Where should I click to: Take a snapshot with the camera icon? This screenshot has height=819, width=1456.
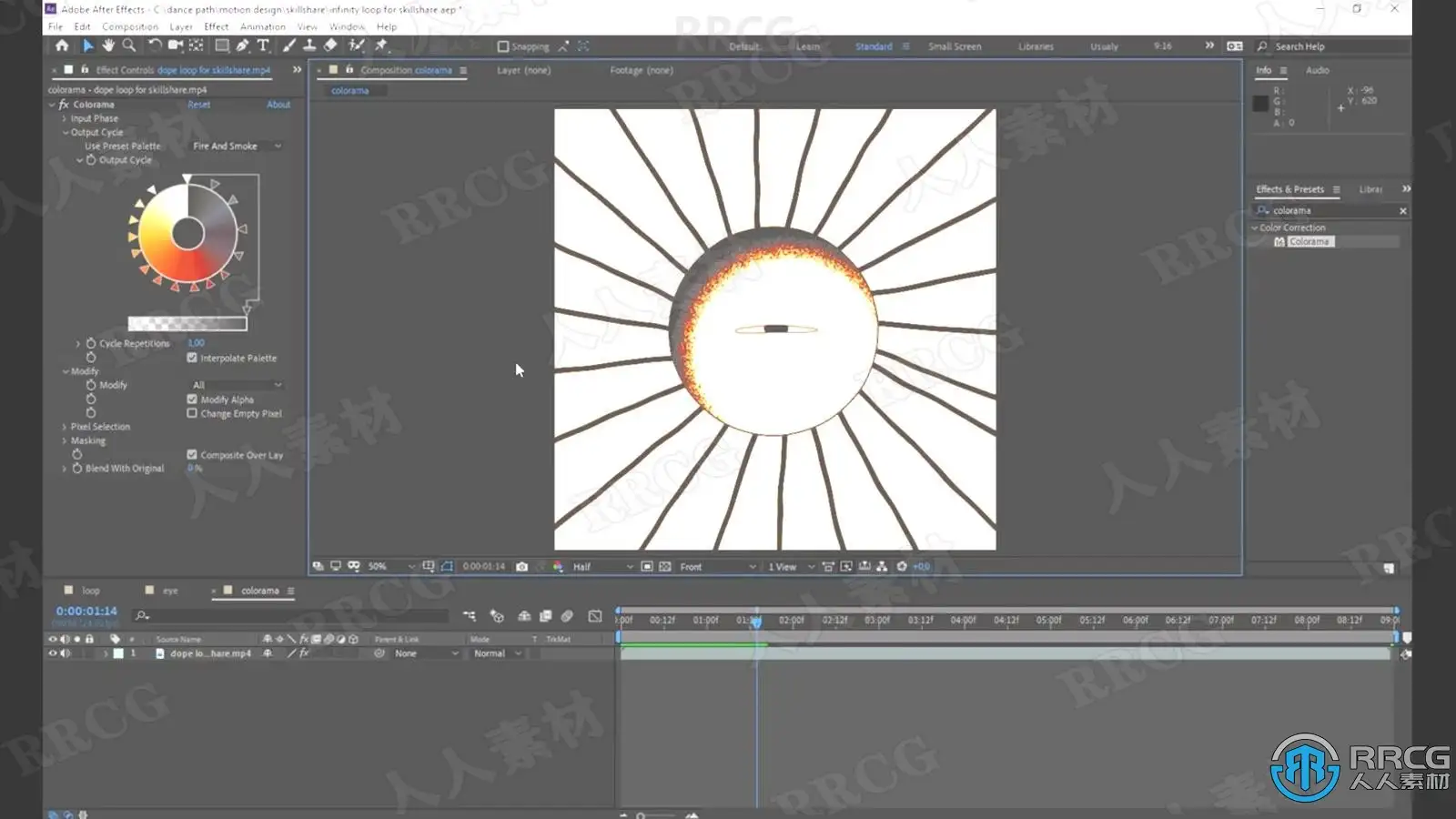click(521, 567)
